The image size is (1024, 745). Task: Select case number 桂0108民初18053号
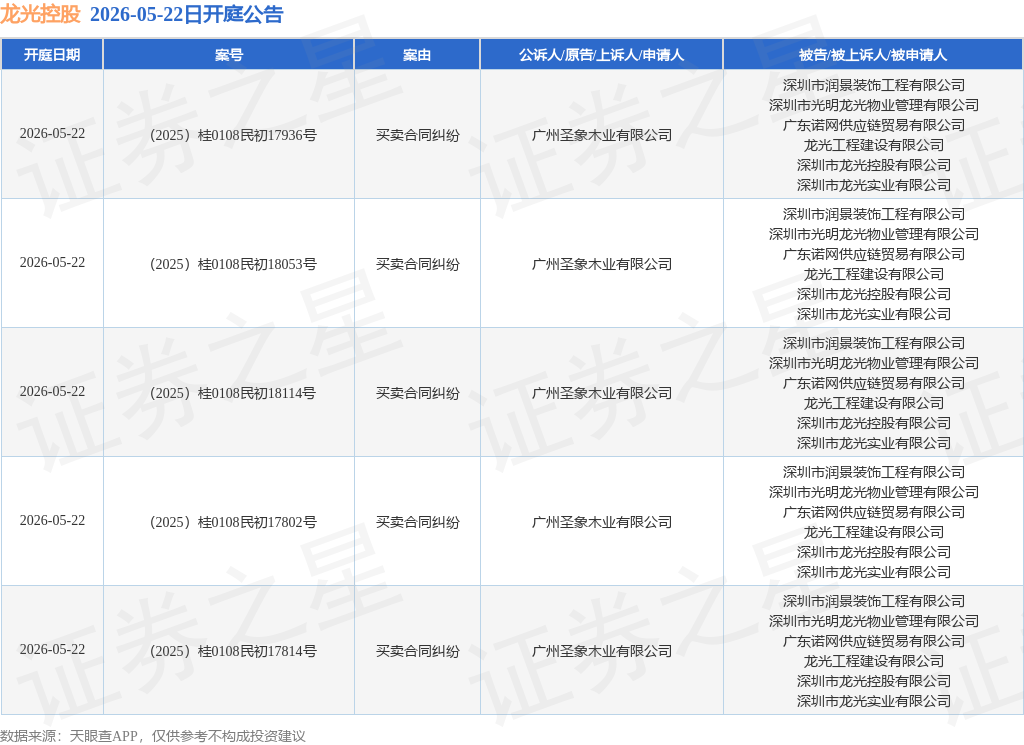click(x=257, y=264)
